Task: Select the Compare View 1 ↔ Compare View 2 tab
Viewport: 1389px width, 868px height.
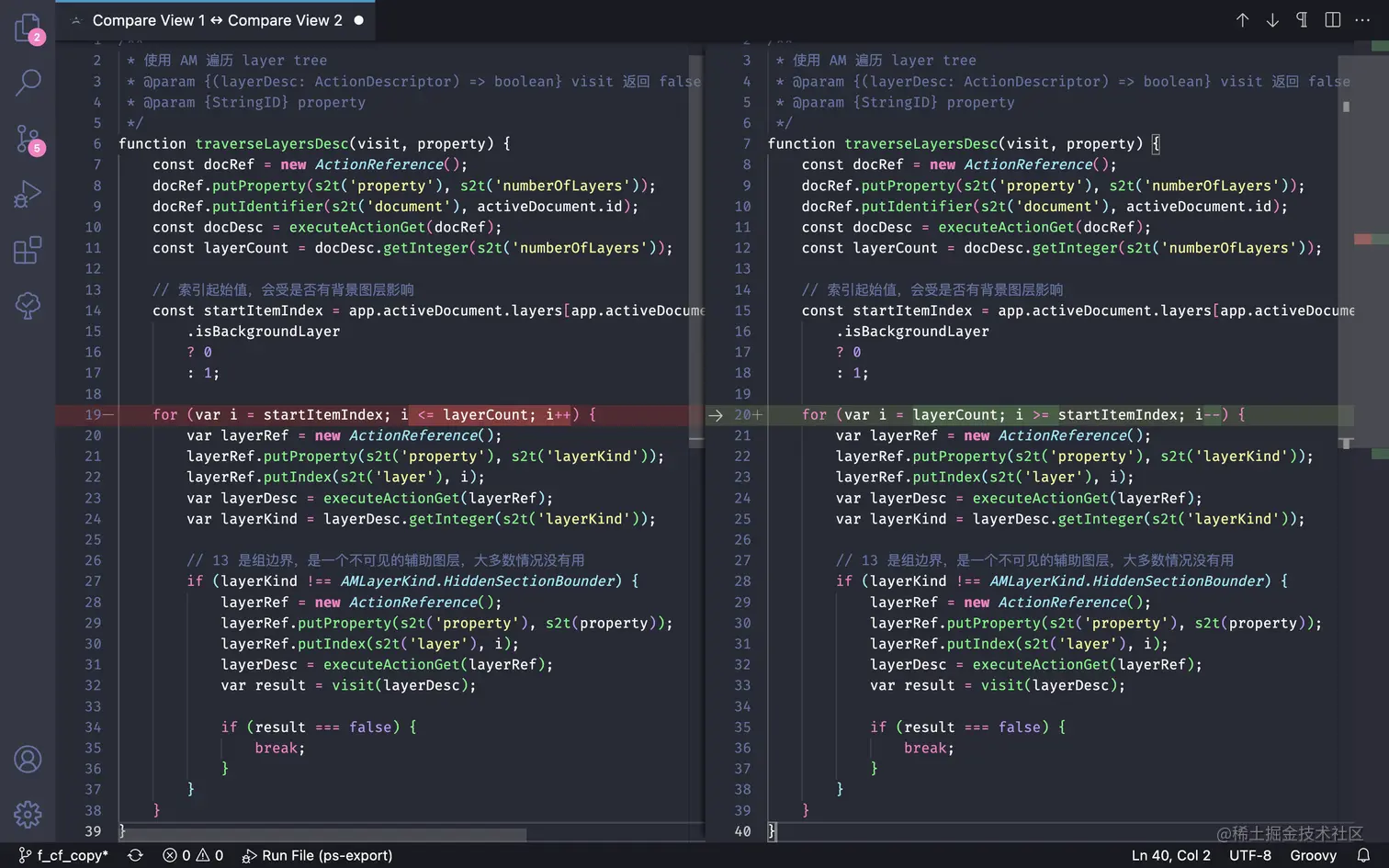Action: tap(216, 20)
